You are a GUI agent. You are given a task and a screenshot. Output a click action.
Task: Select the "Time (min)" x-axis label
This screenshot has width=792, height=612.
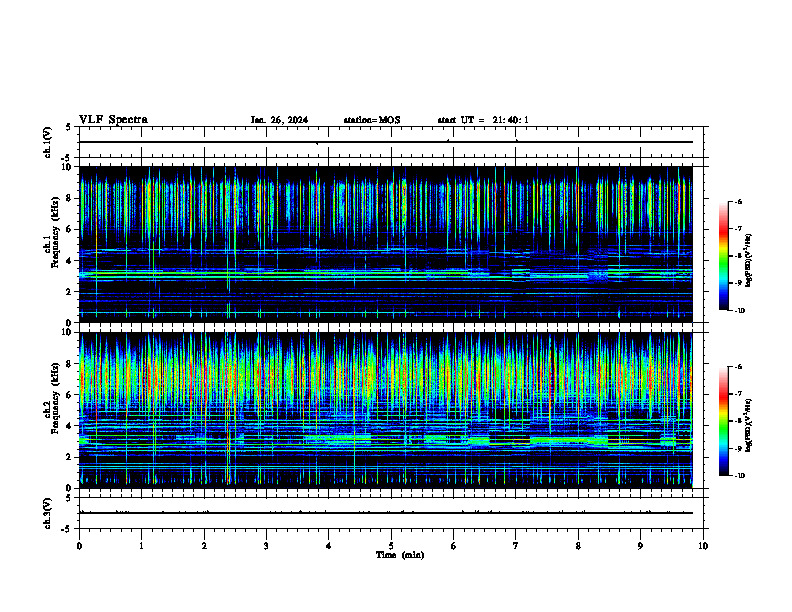tap(400, 555)
